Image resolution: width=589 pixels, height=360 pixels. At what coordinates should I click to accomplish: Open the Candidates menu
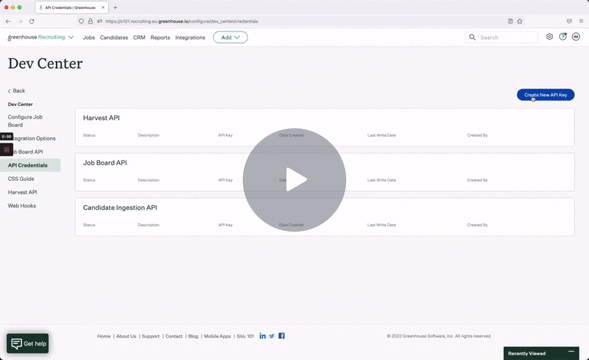(114, 38)
